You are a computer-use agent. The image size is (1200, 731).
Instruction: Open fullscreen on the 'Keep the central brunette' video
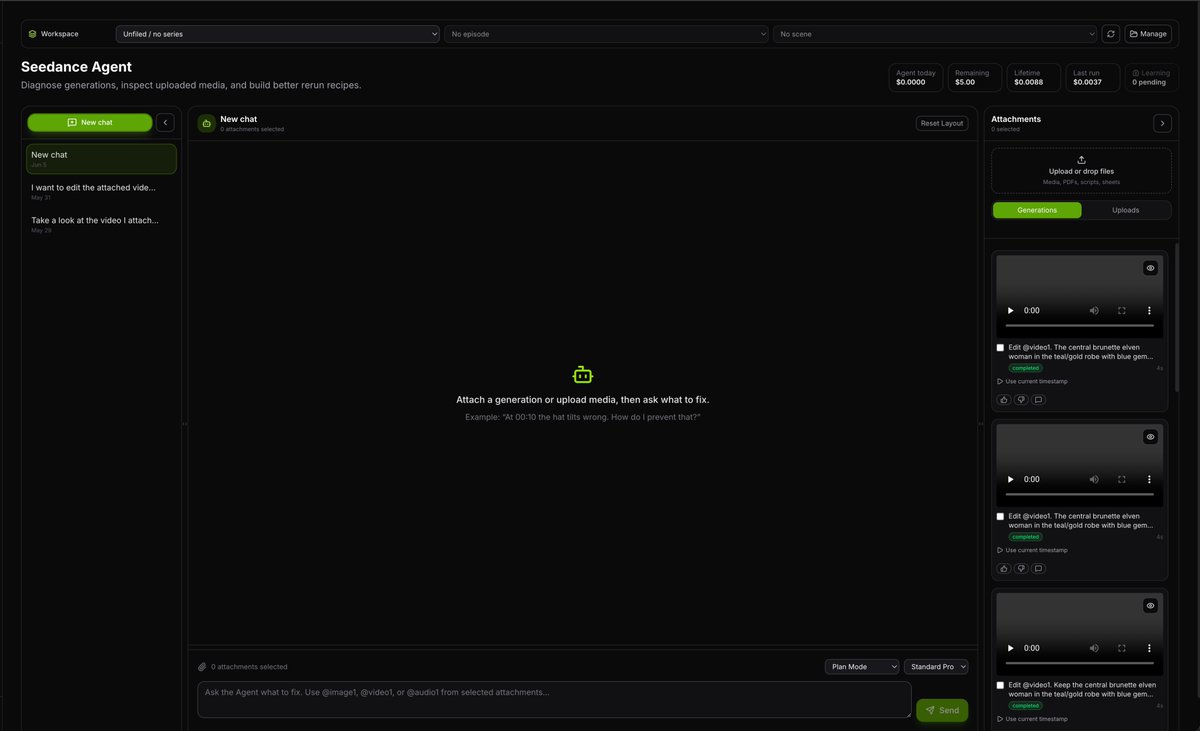coord(1122,648)
